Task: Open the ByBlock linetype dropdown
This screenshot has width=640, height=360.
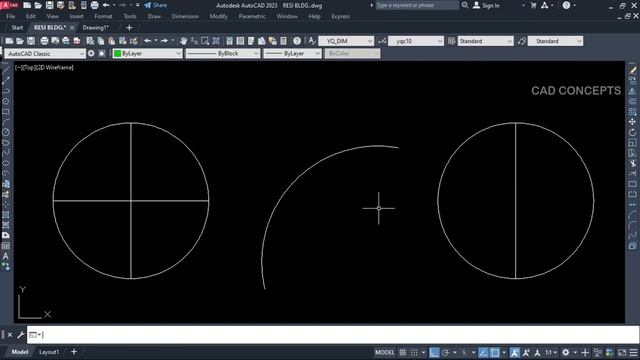Action: [222, 53]
